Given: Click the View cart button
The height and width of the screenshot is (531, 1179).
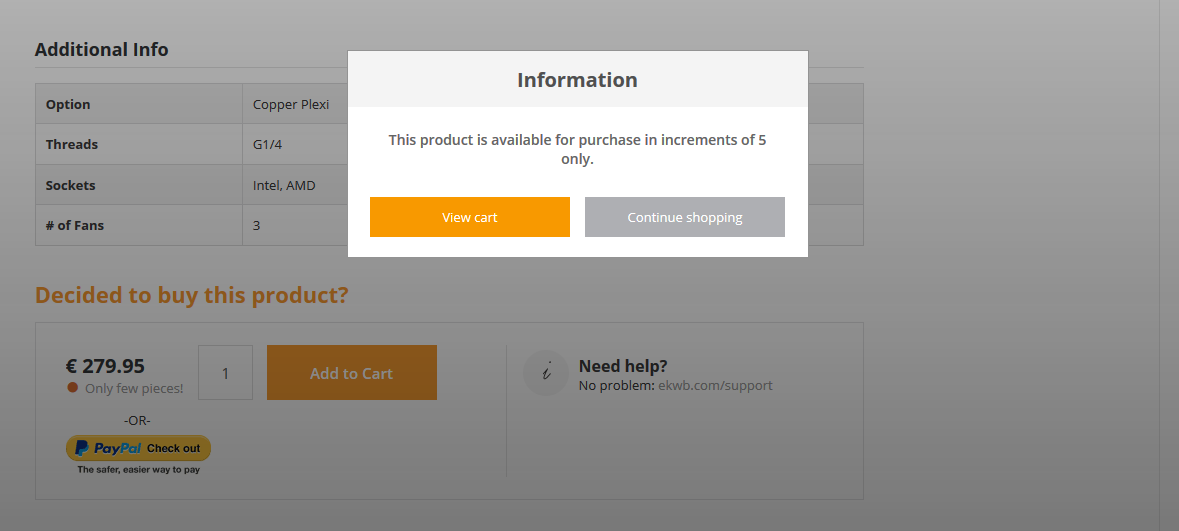Looking at the screenshot, I should tap(469, 217).
